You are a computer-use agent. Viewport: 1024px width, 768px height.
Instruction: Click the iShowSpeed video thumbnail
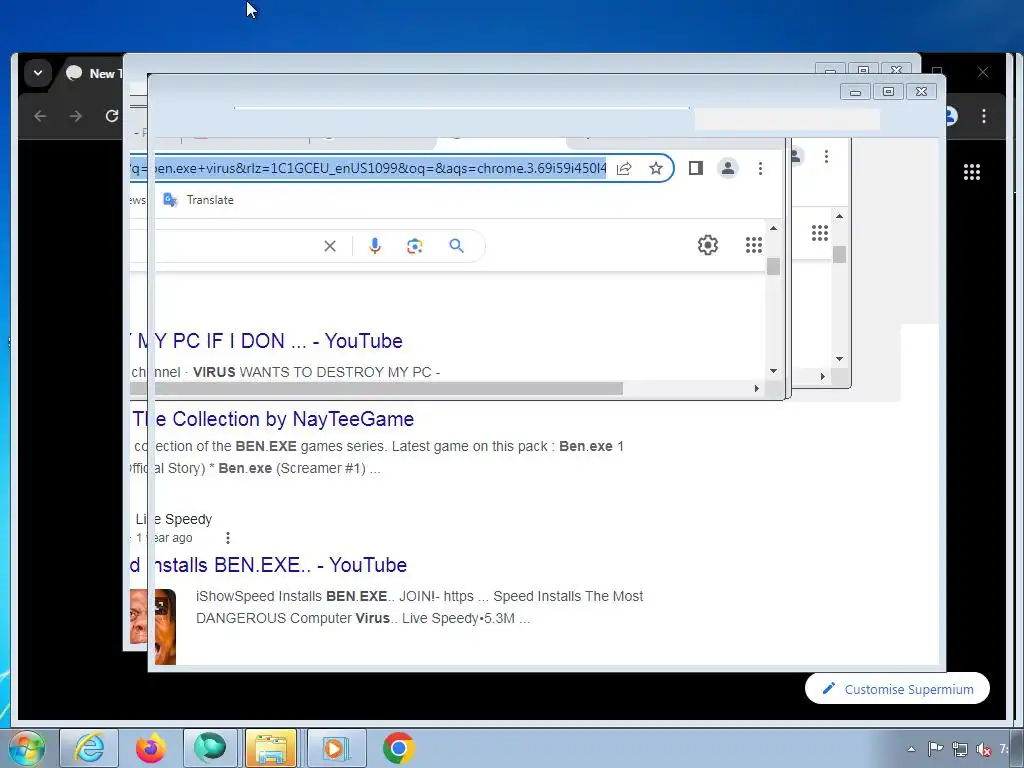[x=153, y=626]
